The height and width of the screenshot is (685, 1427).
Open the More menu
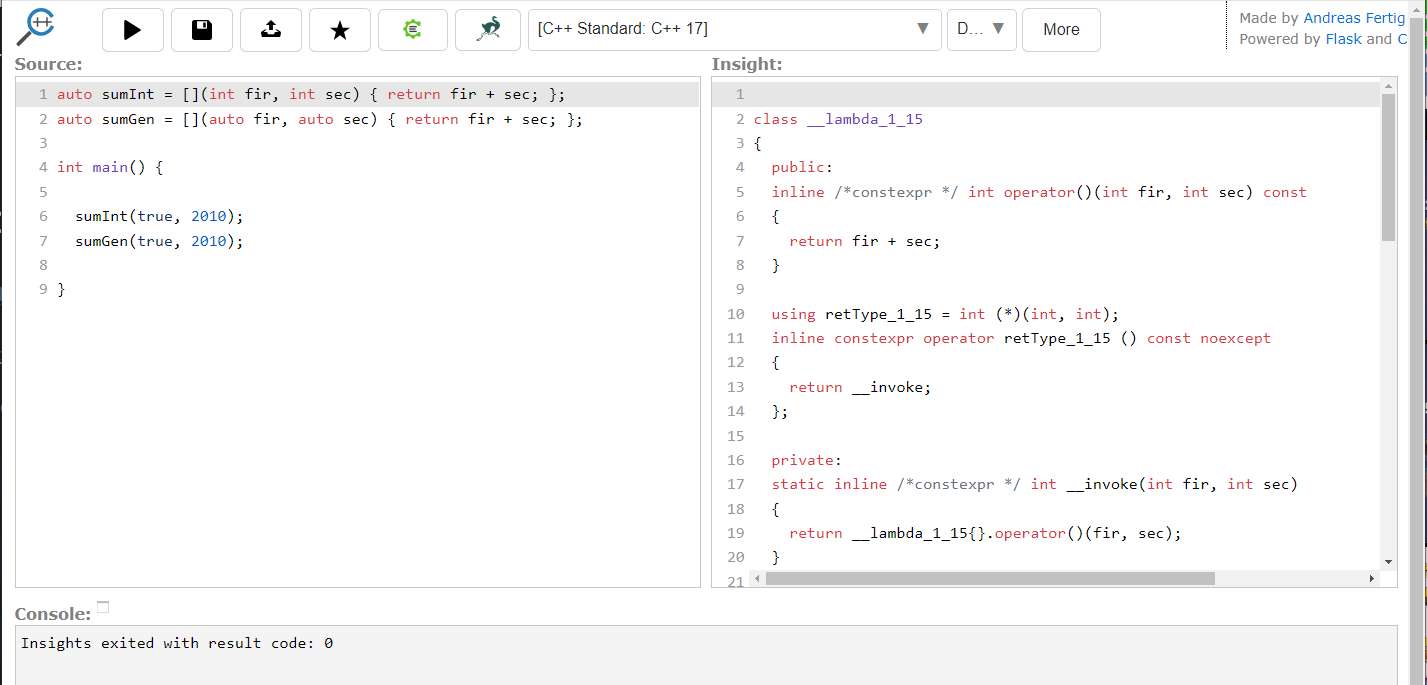[x=1061, y=30]
